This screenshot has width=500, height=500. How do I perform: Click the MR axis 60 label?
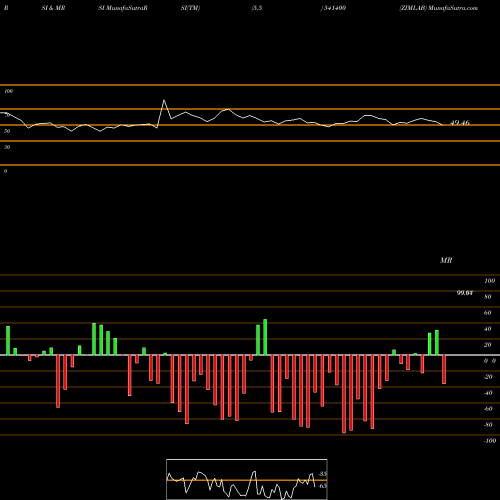[x=487, y=313]
